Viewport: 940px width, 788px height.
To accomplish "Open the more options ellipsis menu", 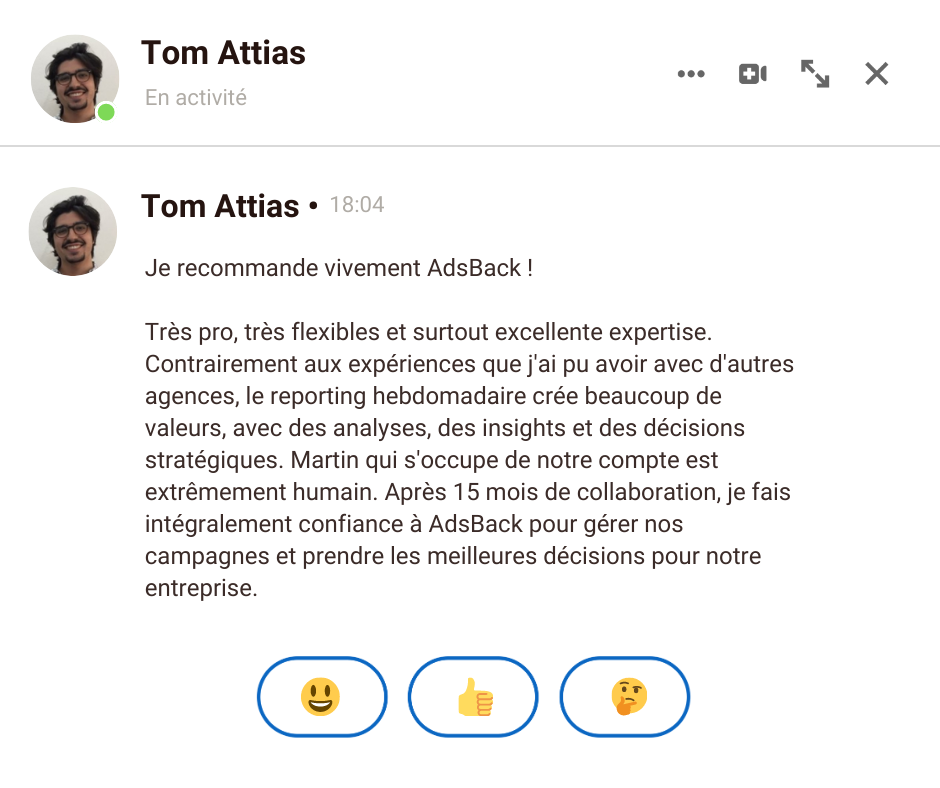I will click(x=691, y=74).
